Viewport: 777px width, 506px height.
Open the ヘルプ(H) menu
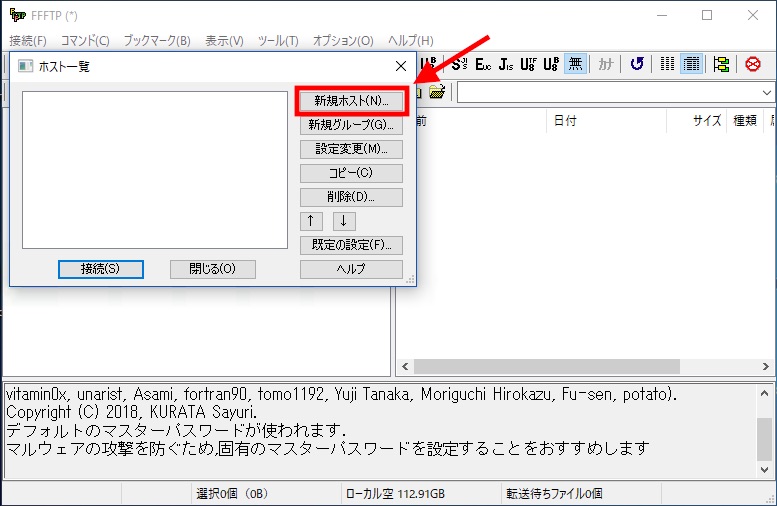(411, 41)
